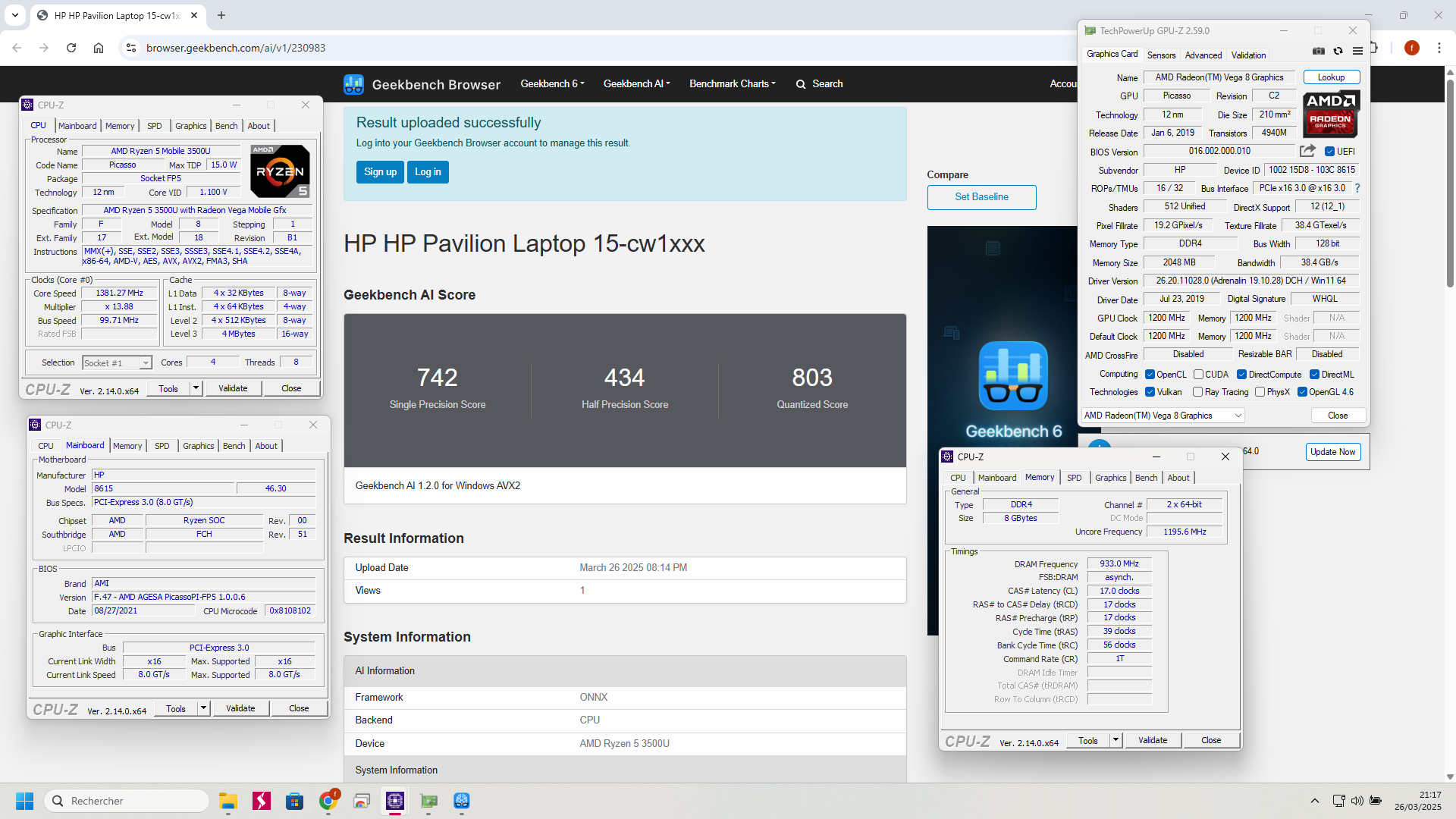Expand the Benchmark Charts menu

732,84
